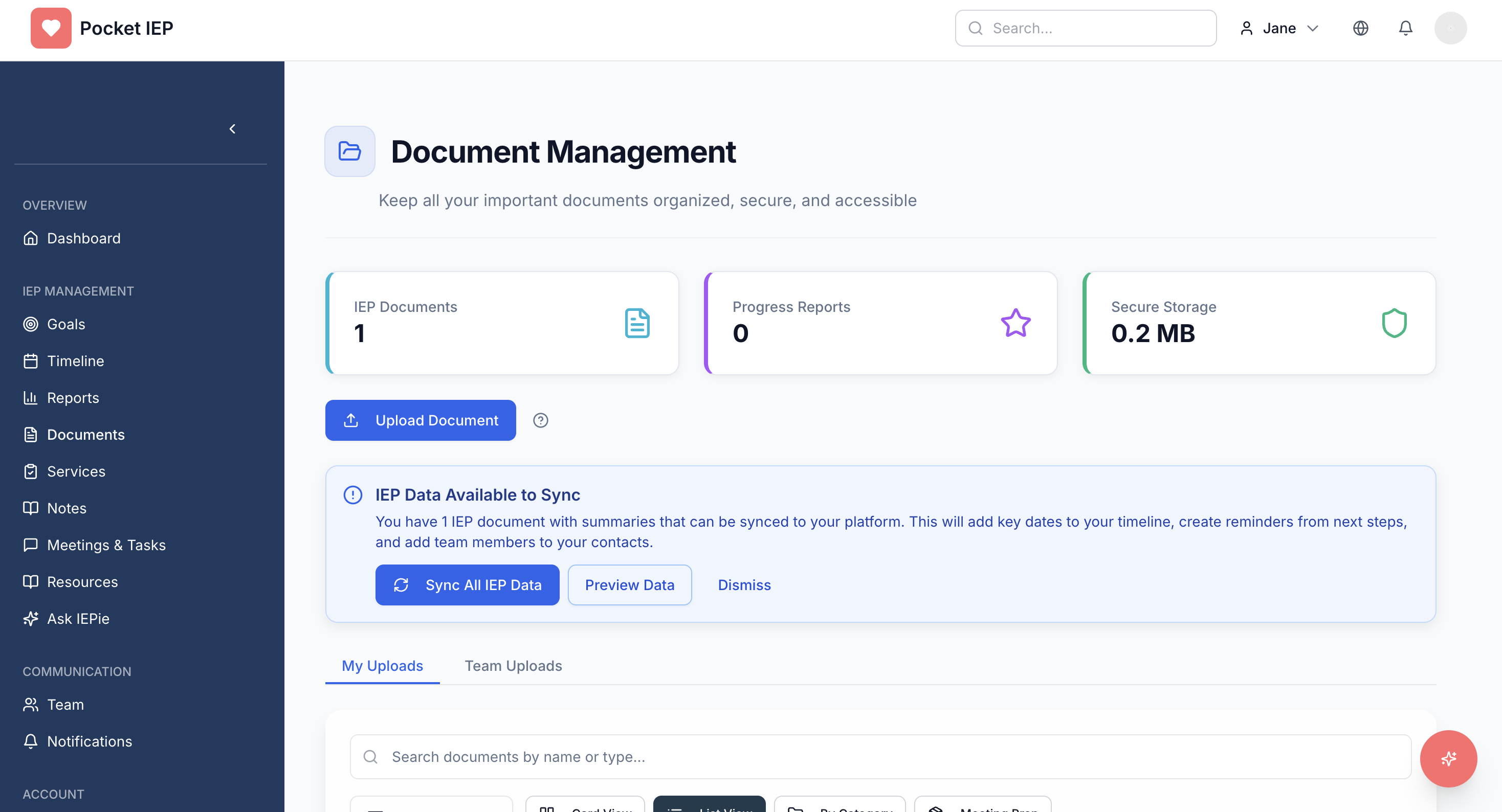
Task: Click the help question mark beside Upload Document
Action: [x=540, y=420]
